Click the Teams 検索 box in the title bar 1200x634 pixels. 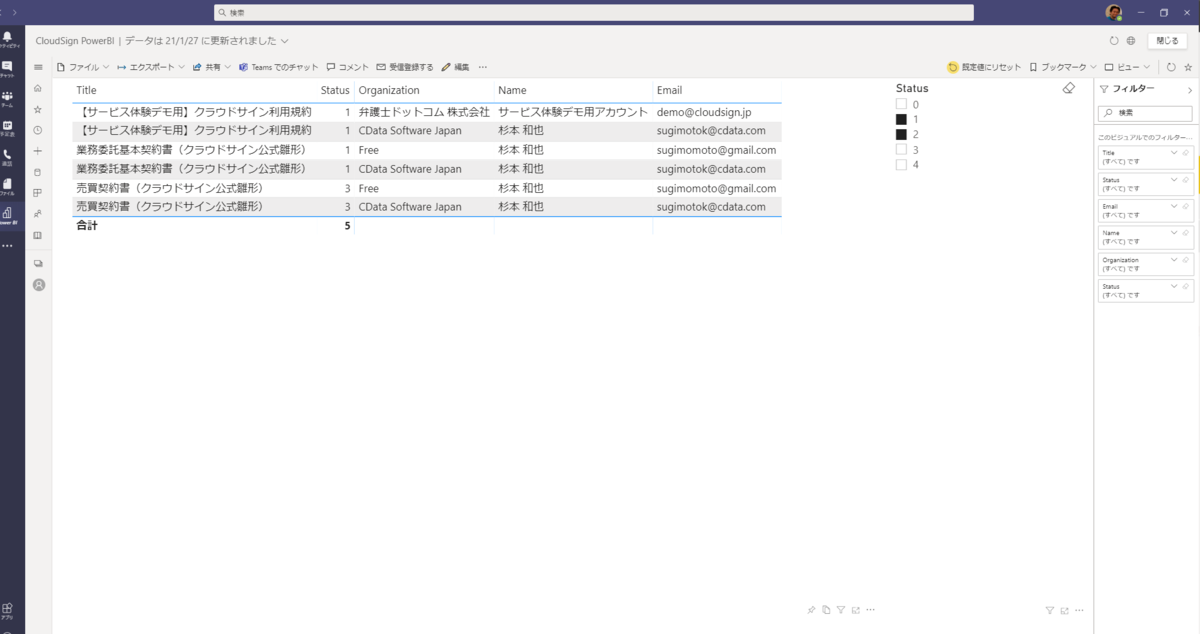pyautogui.click(x=594, y=12)
